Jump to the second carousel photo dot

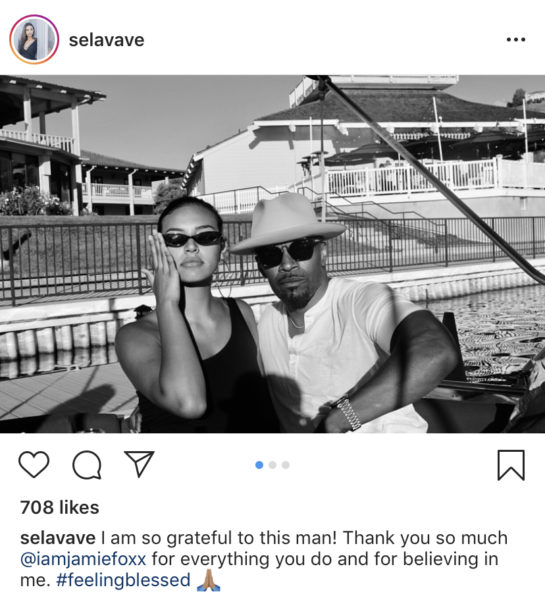(272, 465)
